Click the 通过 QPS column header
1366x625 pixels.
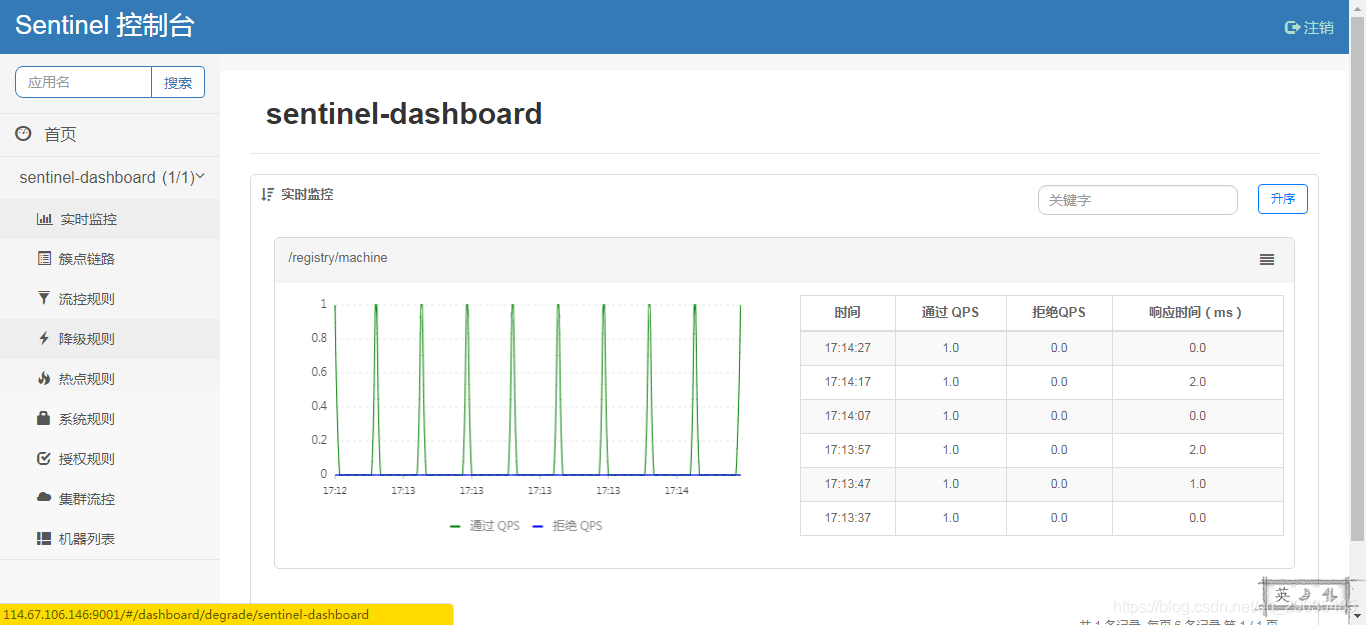click(951, 313)
